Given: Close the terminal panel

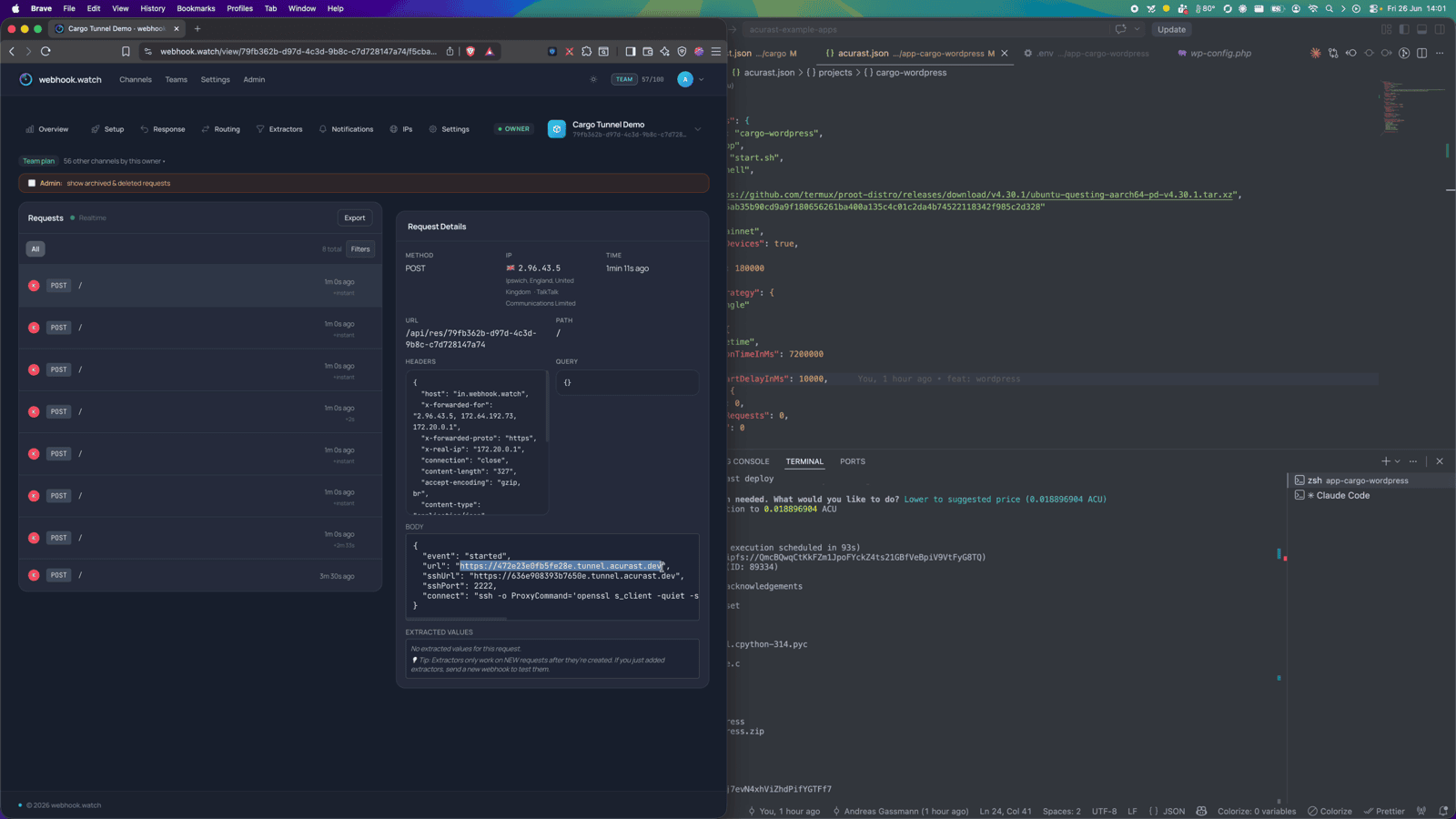Looking at the screenshot, I should click(1440, 461).
